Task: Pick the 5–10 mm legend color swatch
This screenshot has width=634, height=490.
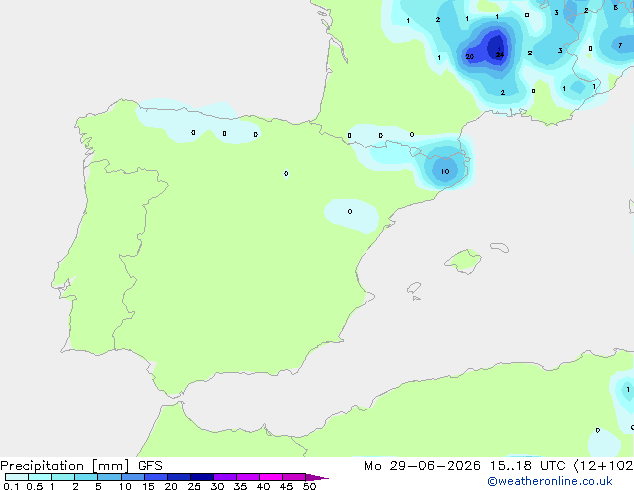Action: (x=109, y=477)
